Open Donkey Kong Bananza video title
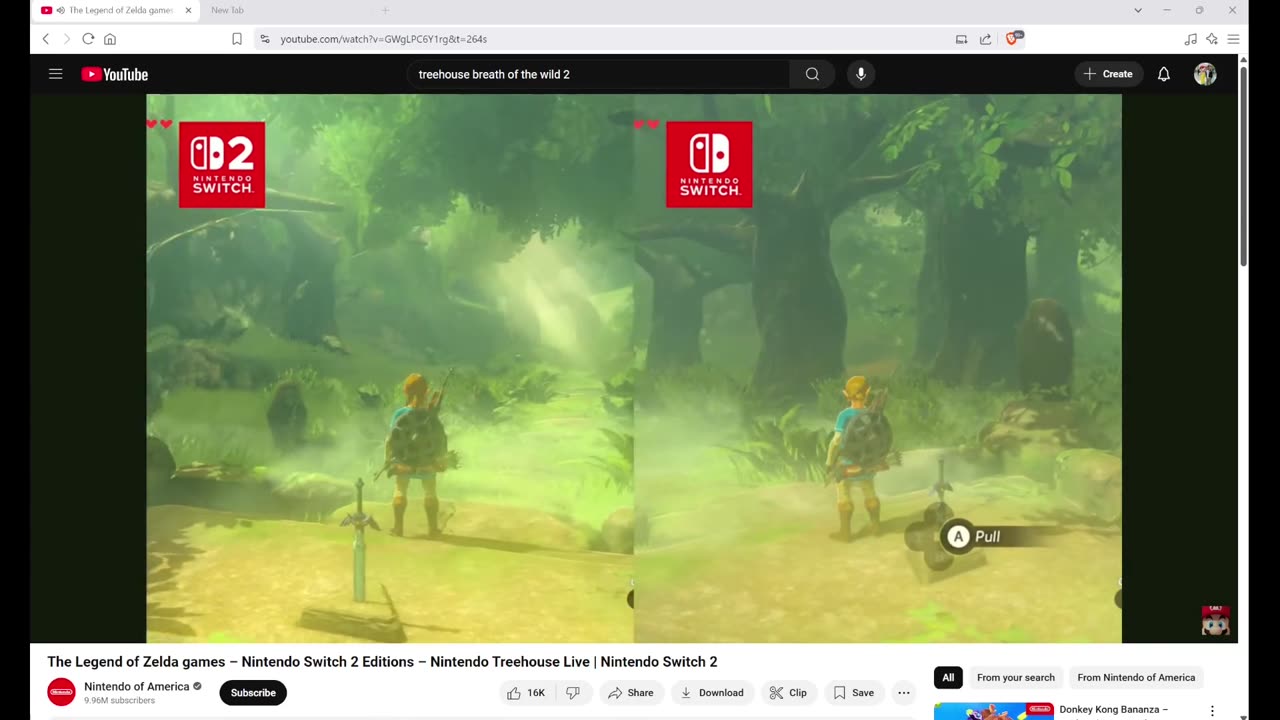Screen dimensions: 1280x720 (x=1114, y=710)
